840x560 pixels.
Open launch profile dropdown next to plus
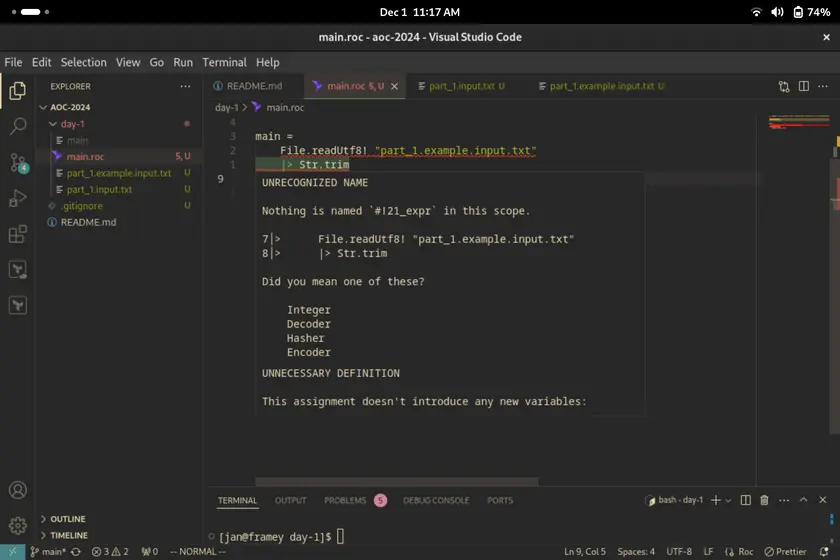[728, 501]
